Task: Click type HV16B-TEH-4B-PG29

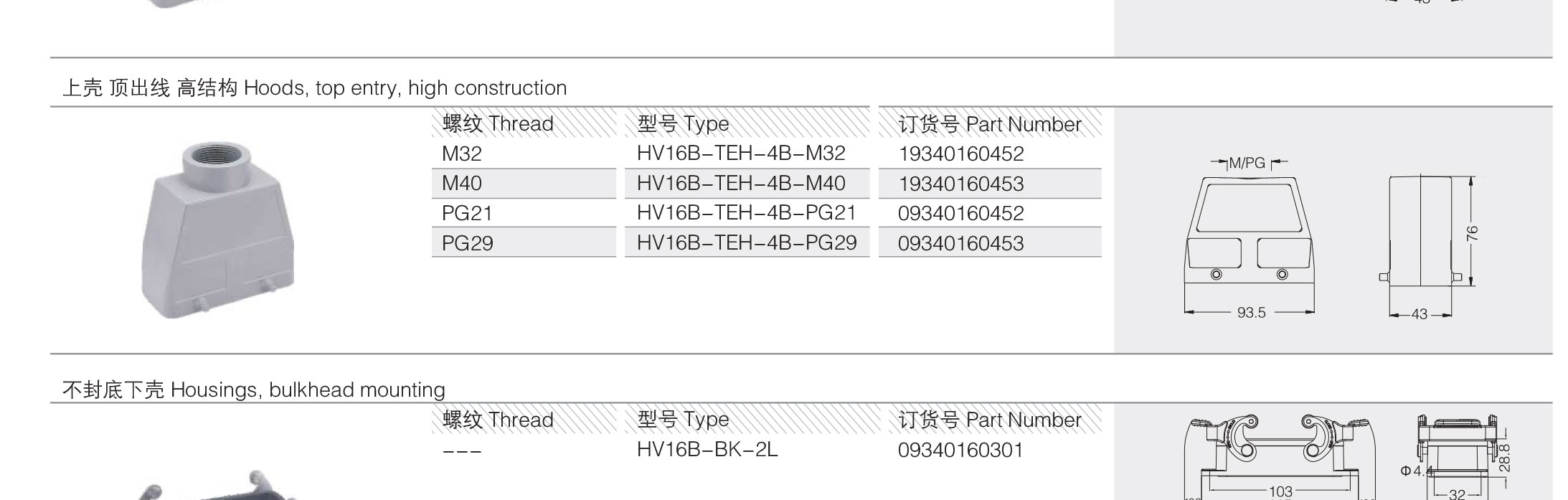Action: coord(746,242)
